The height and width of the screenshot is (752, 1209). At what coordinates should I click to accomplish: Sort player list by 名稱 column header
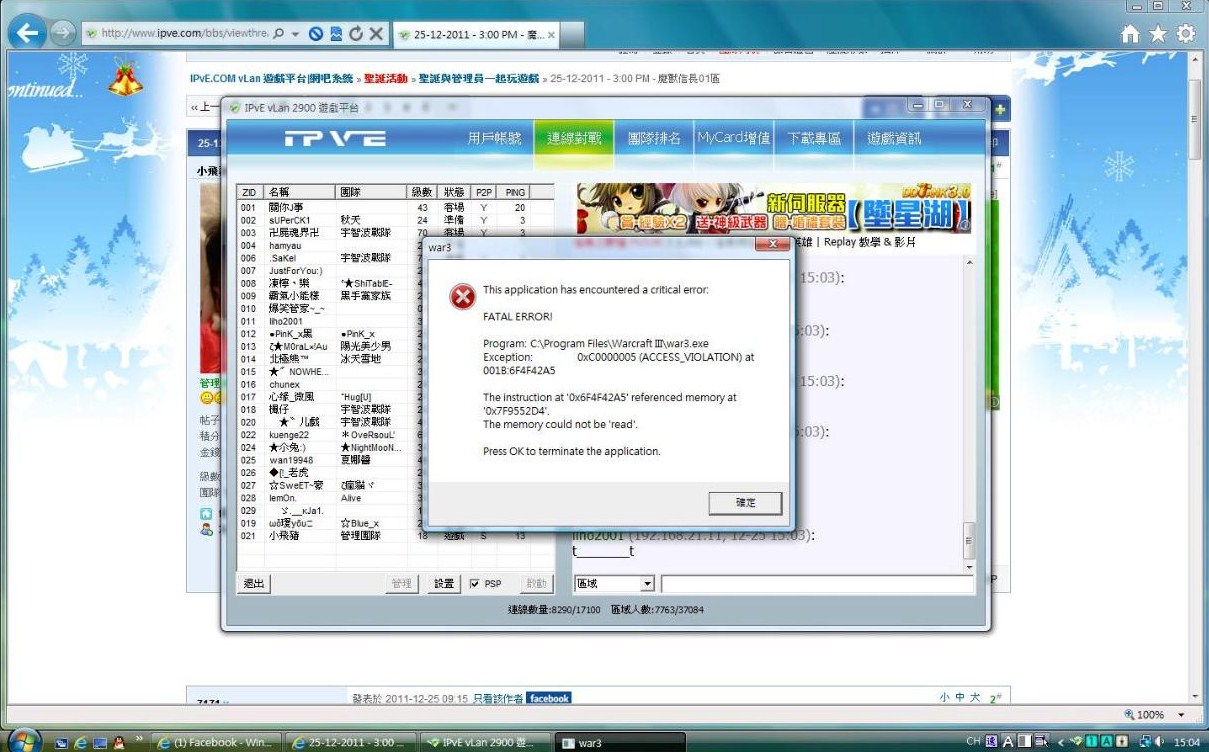pos(299,192)
